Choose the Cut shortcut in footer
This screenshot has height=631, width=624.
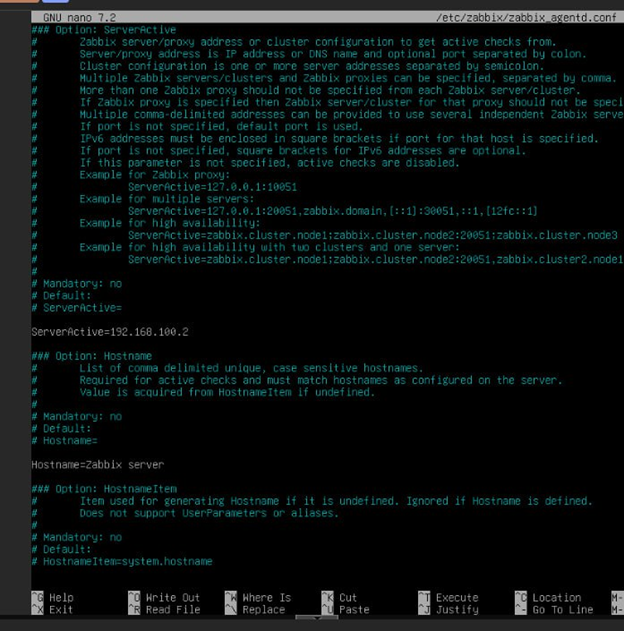347,597
